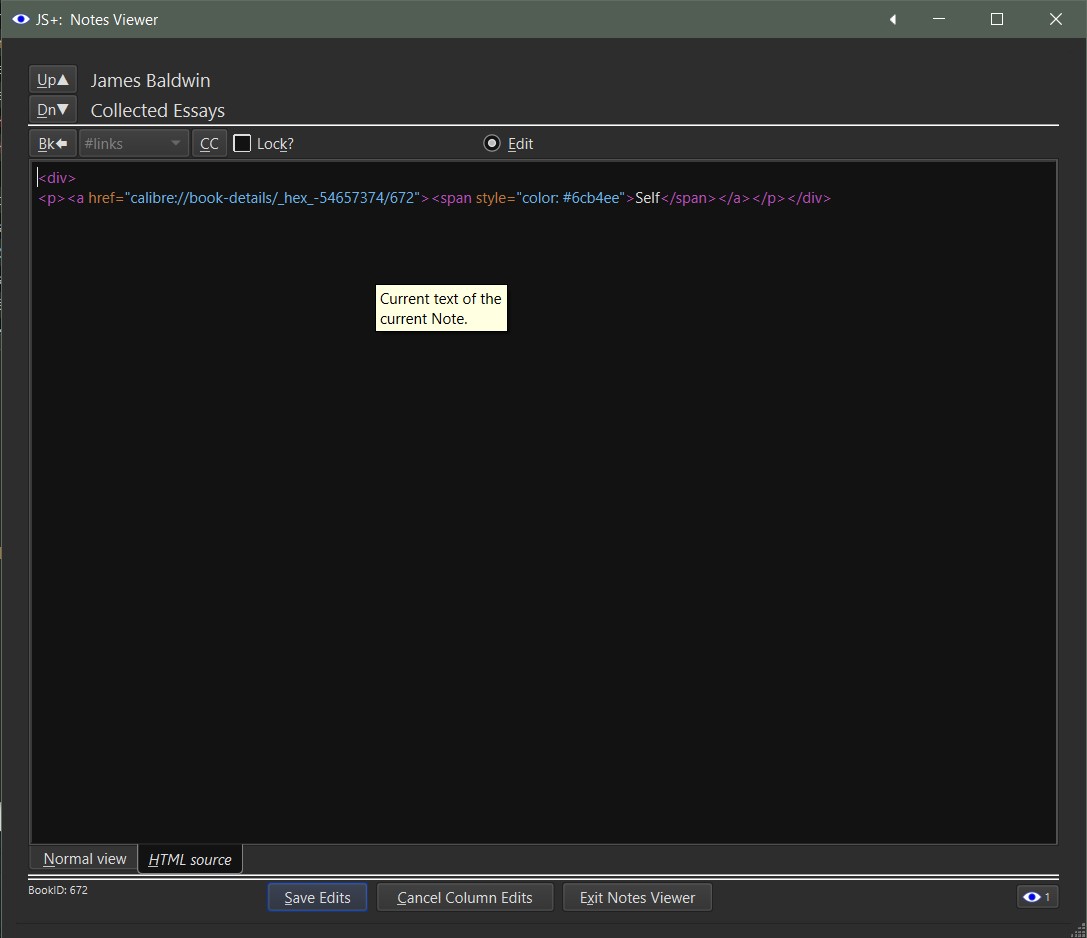
Task: Select the Edit radio button
Action: 508,144
